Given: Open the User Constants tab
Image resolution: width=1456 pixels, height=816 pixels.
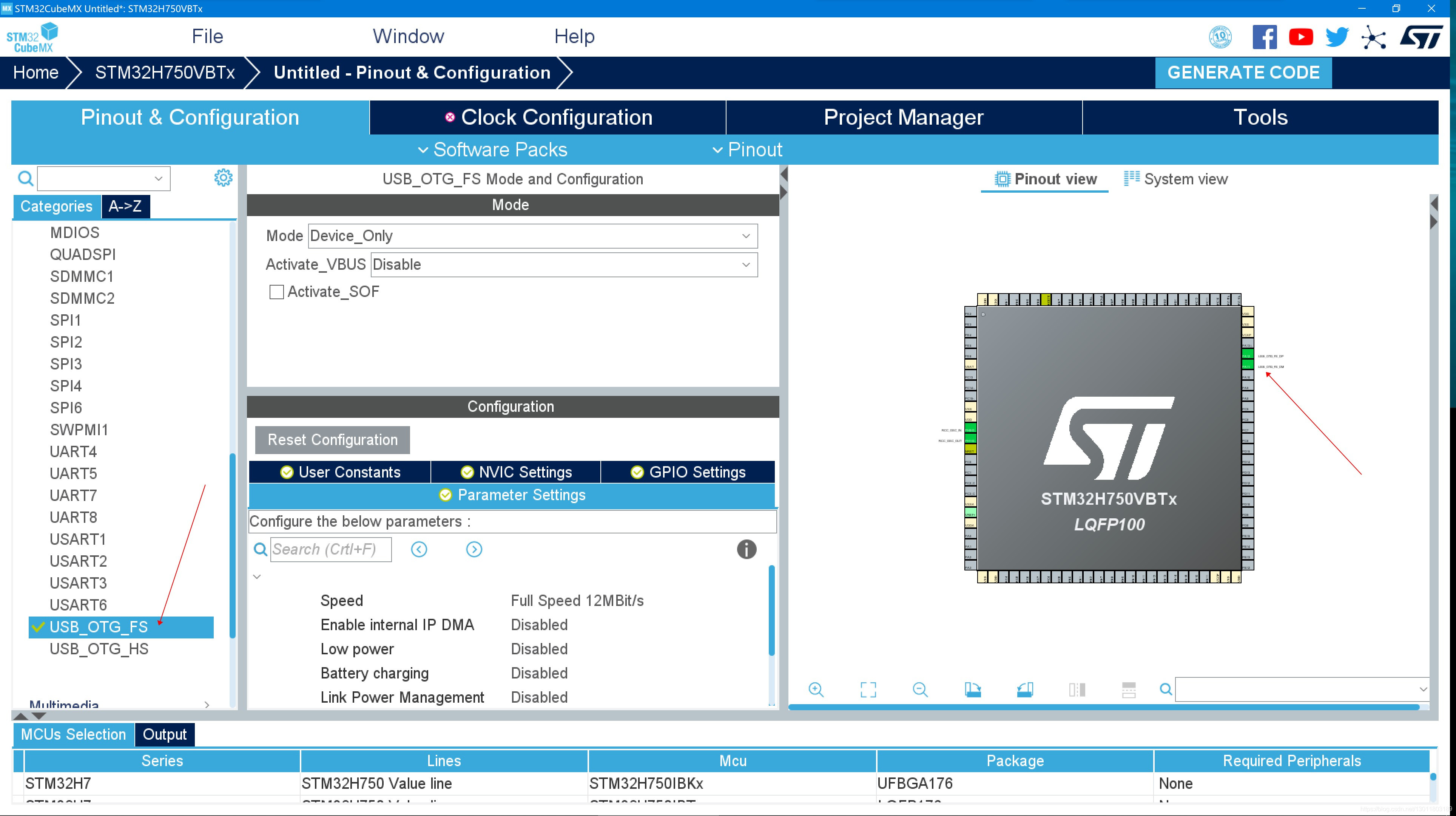Looking at the screenshot, I should [x=340, y=472].
